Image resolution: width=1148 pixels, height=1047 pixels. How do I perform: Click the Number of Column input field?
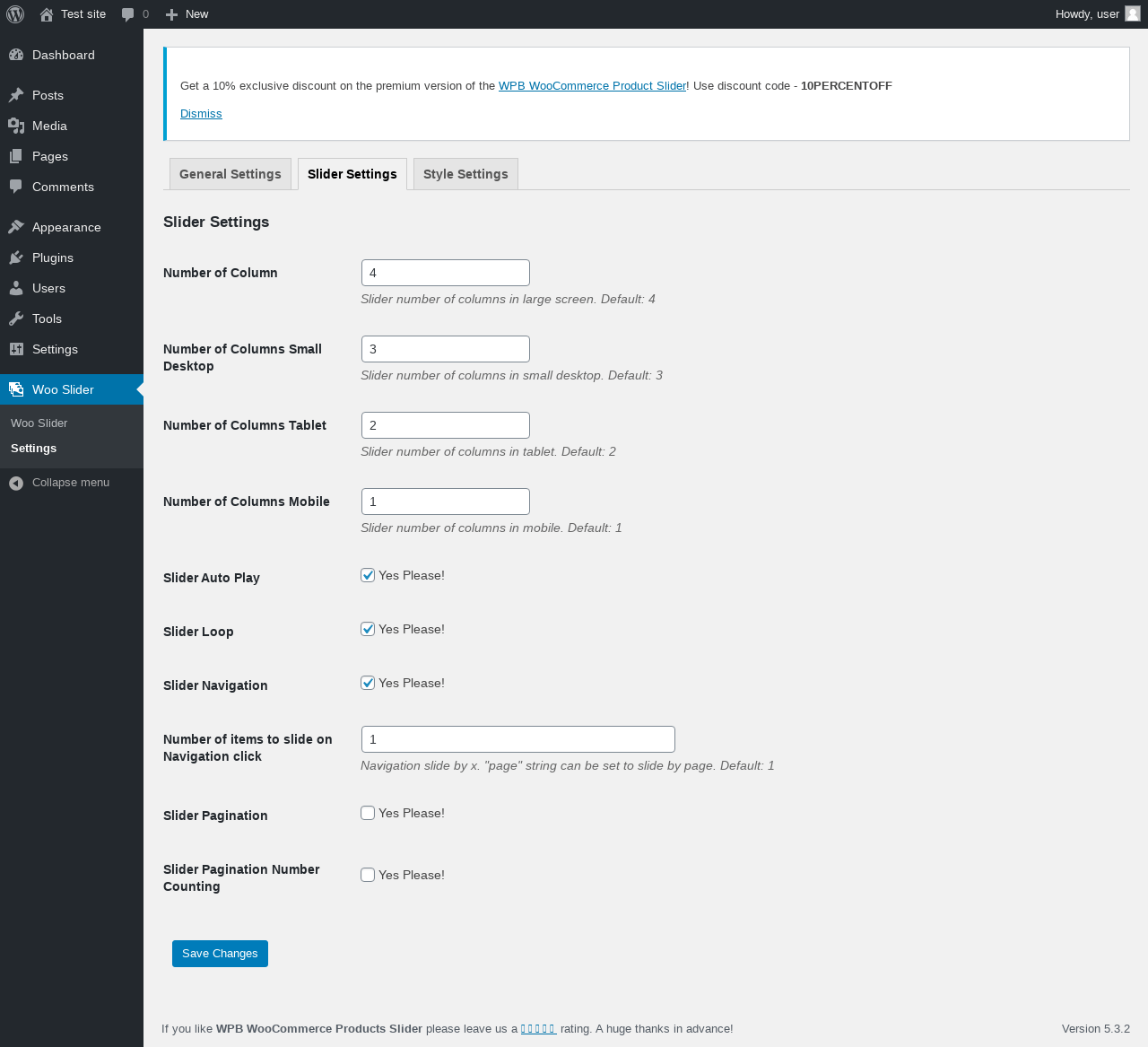point(446,273)
